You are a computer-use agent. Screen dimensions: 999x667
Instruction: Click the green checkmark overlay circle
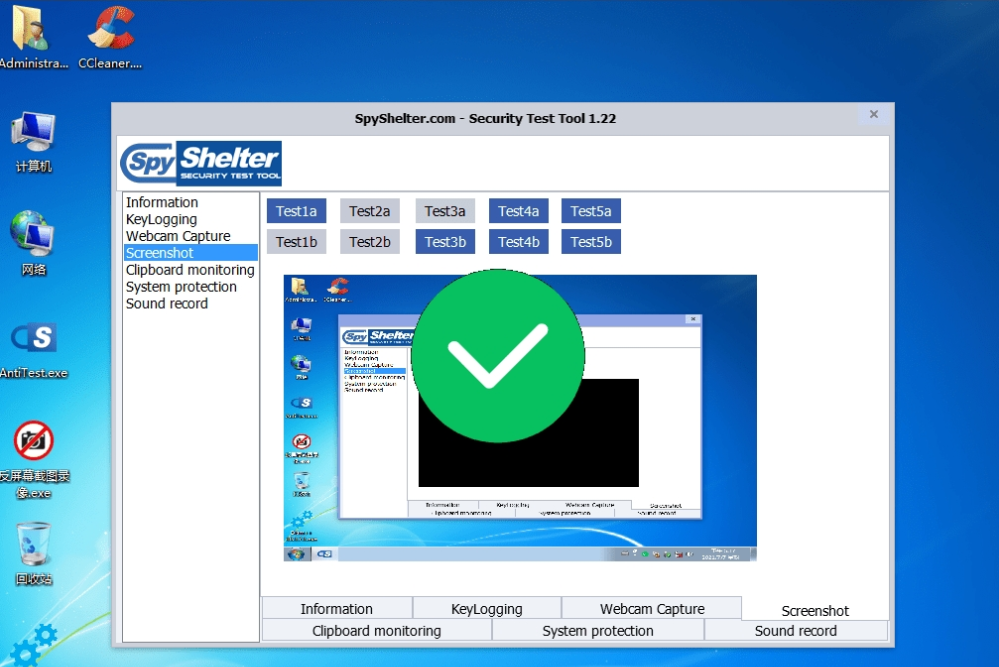point(498,355)
